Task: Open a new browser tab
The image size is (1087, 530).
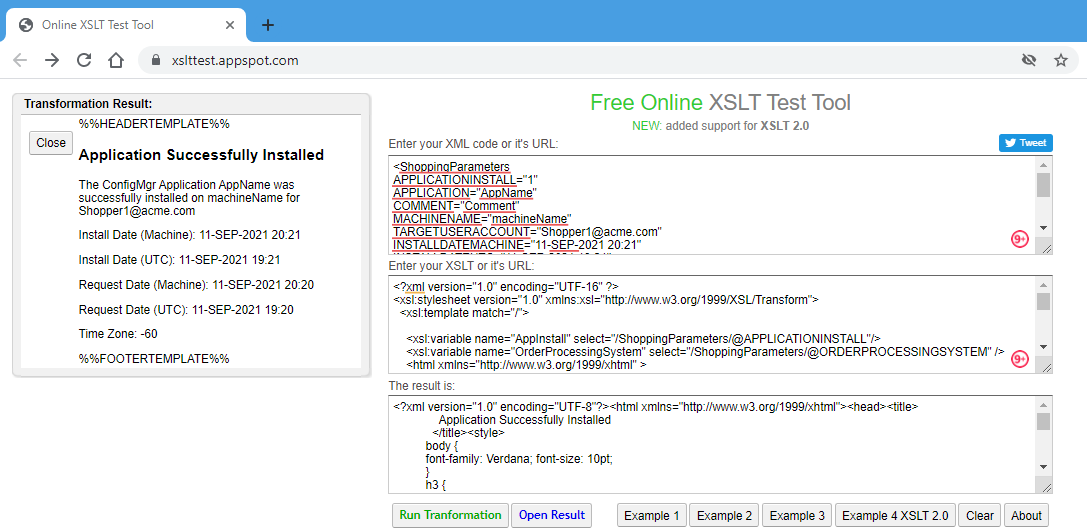Action: (268, 25)
